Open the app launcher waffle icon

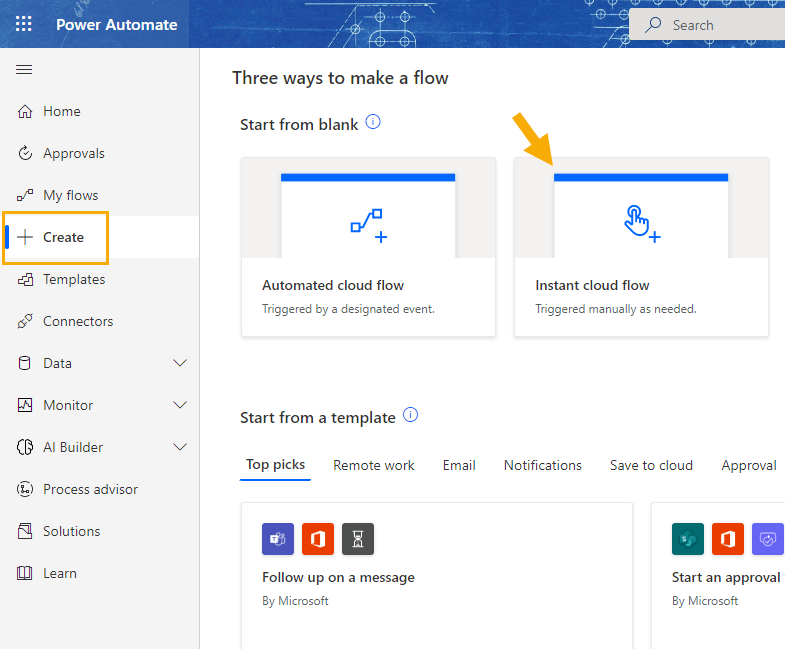click(24, 24)
